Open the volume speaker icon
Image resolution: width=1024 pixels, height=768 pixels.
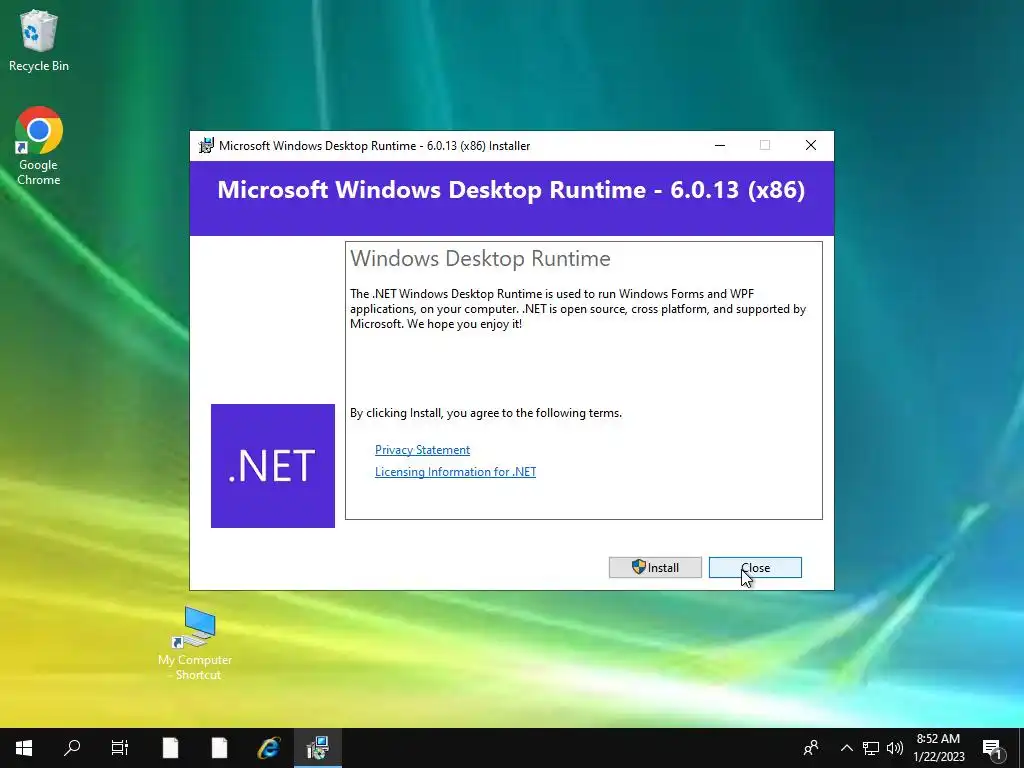tap(895, 748)
